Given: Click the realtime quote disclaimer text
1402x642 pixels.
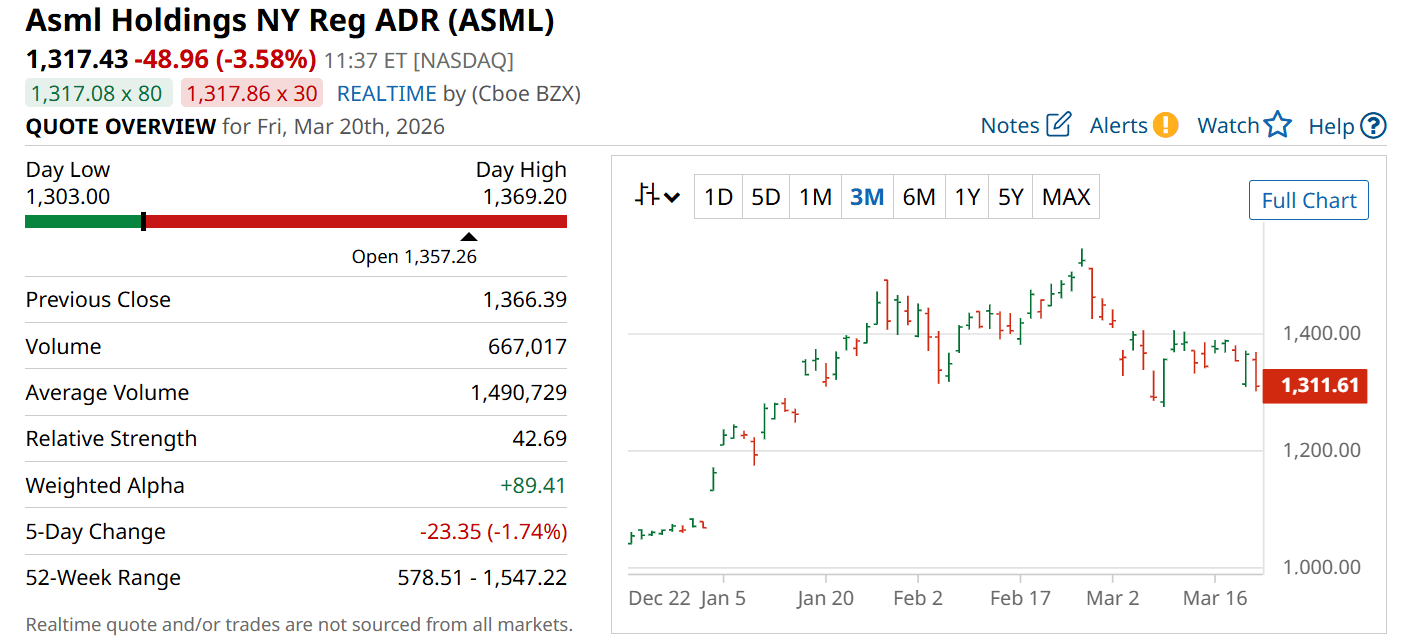Looking at the screenshot, I should pos(299,625).
